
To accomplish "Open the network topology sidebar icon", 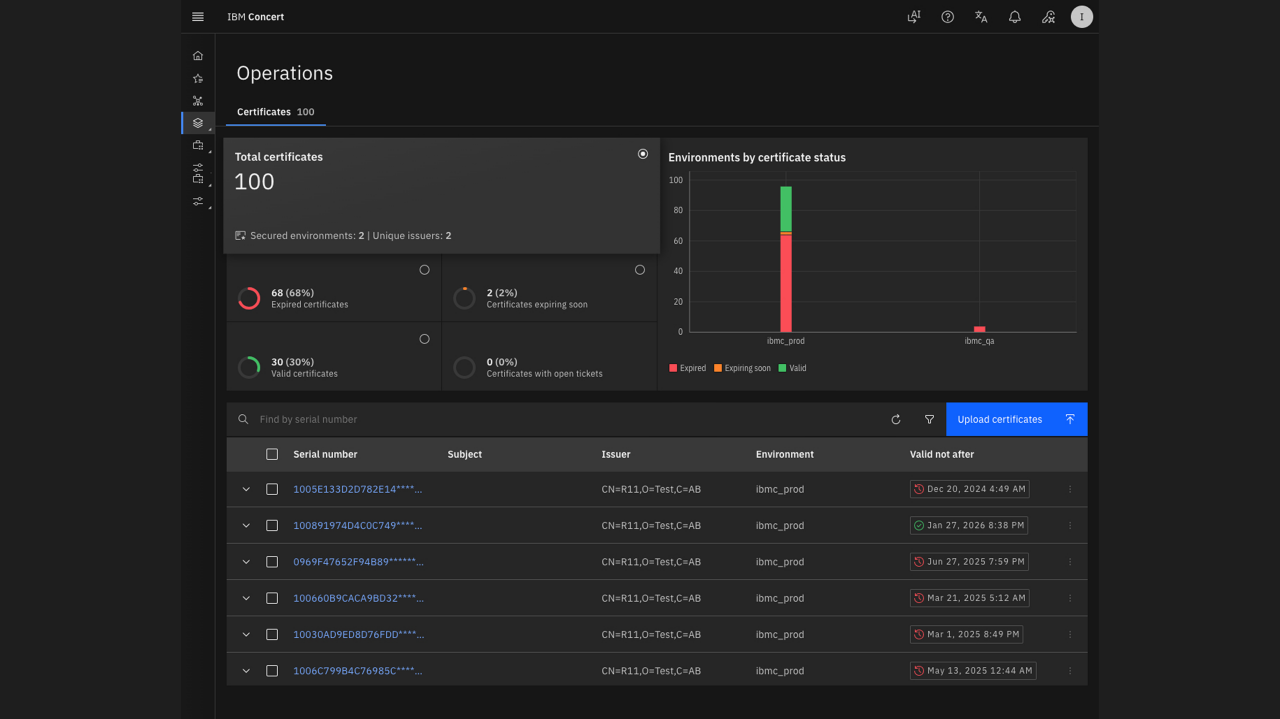I will pos(198,101).
